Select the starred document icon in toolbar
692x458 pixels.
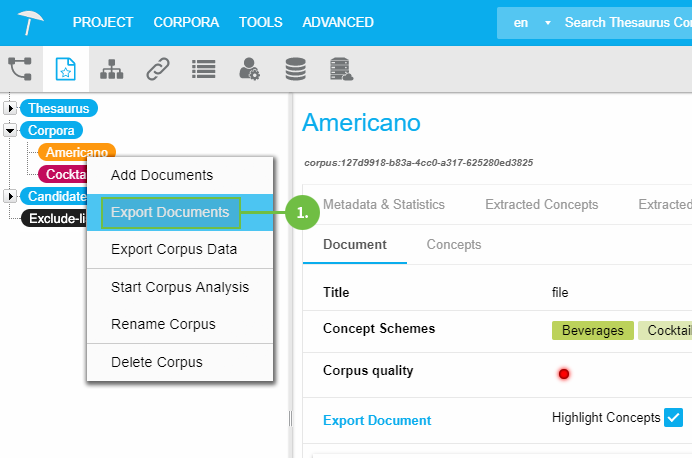(65, 69)
